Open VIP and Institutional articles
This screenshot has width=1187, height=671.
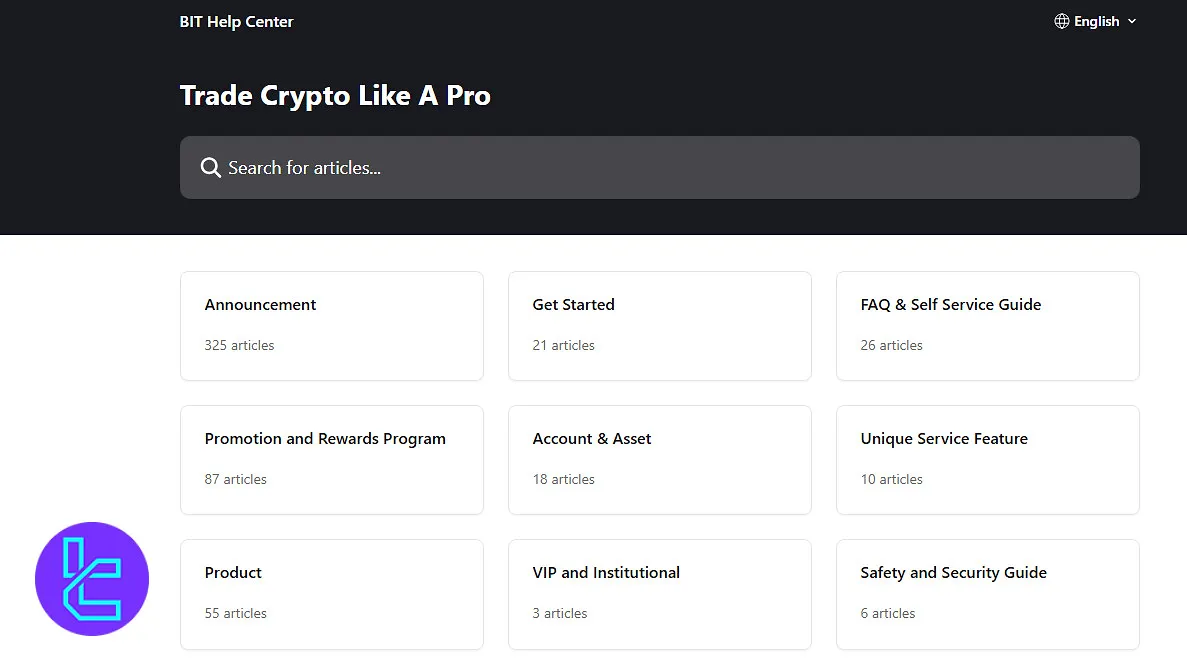(659, 593)
